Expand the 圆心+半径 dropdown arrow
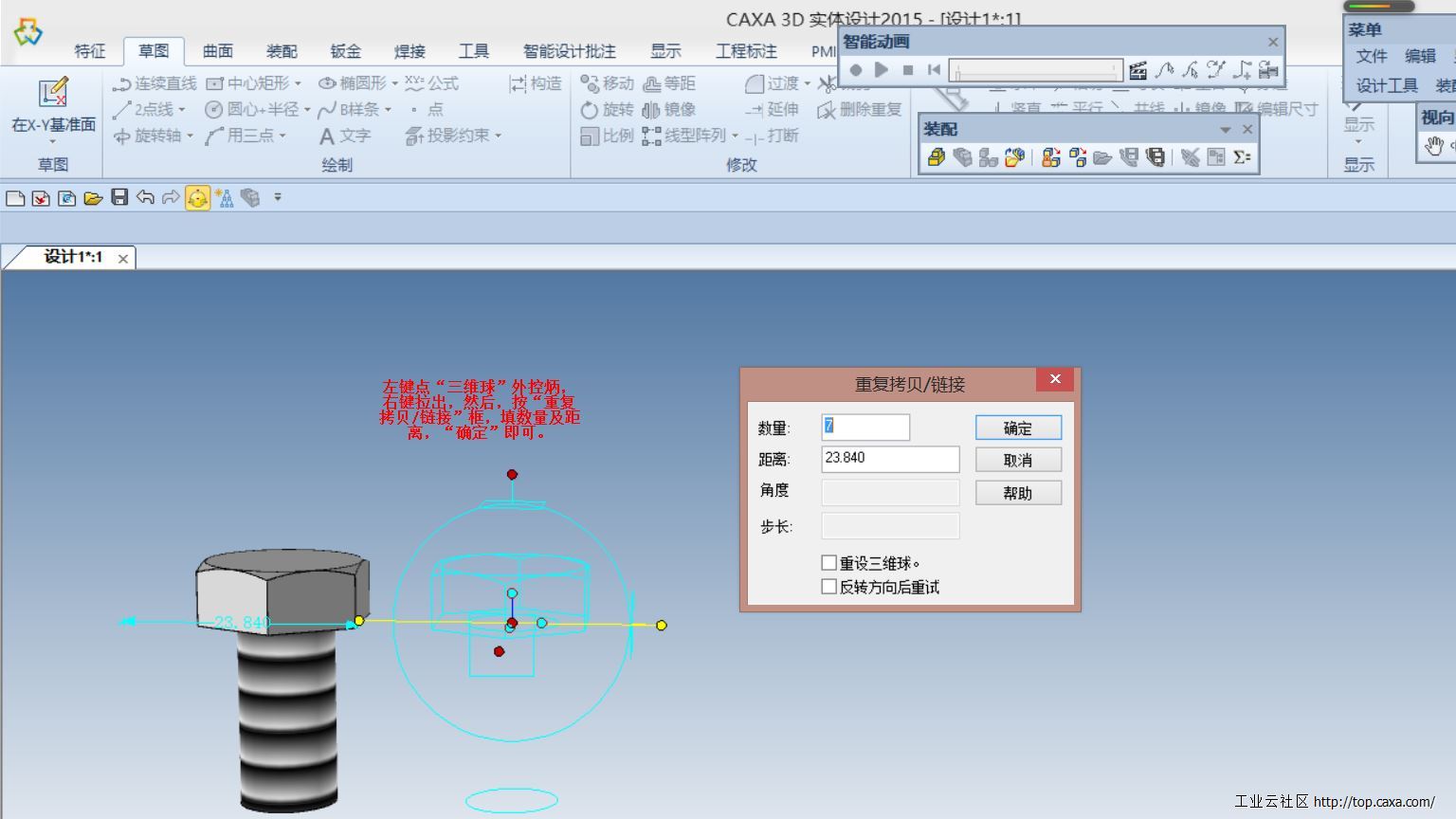 pos(307,110)
